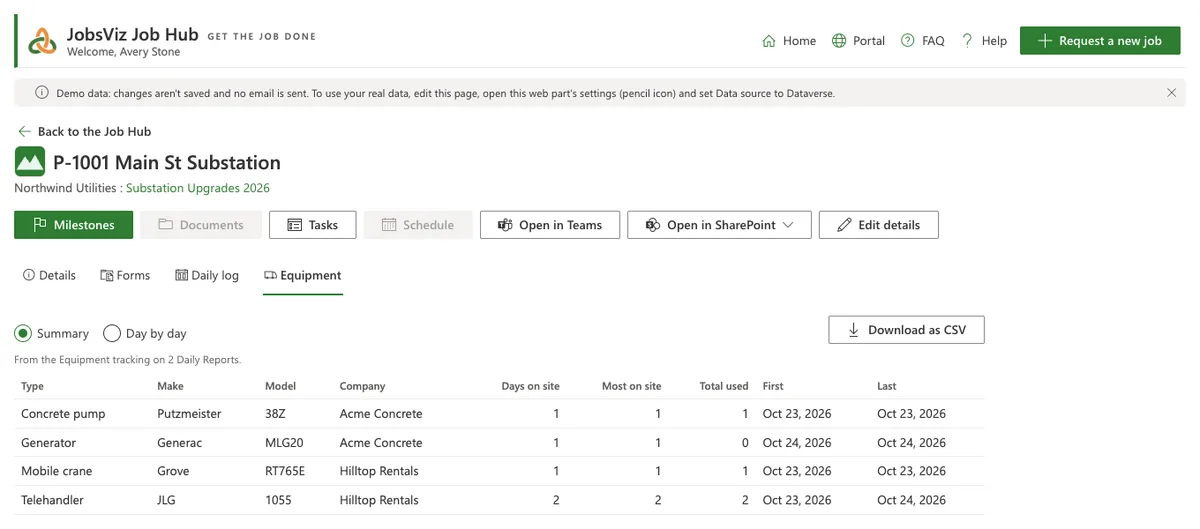Click the Most on site column header
Image resolution: width=1200 pixels, height=529 pixels.
tap(631, 386)
